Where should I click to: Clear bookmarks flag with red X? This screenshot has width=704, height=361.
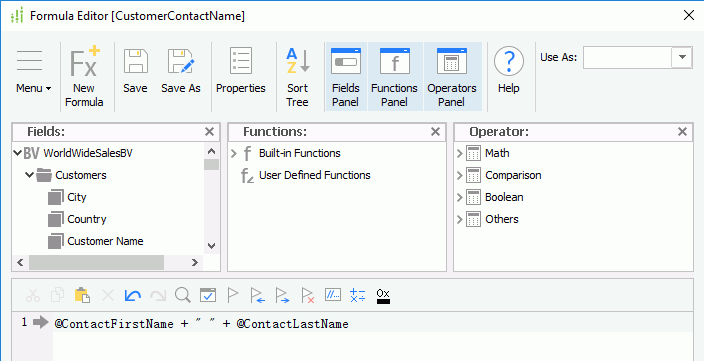[308, 295]
